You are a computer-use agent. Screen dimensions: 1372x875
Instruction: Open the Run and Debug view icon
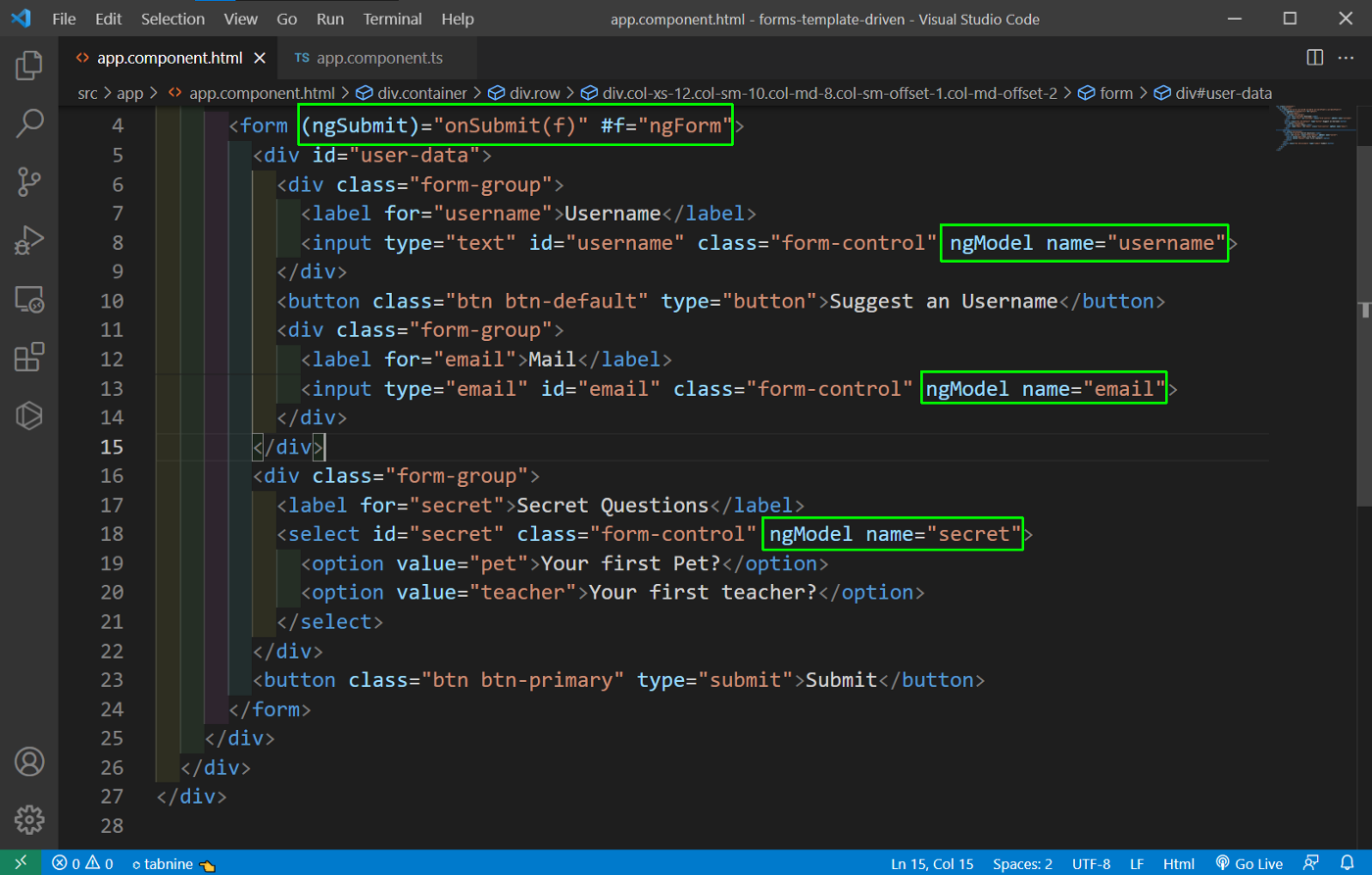29,240
